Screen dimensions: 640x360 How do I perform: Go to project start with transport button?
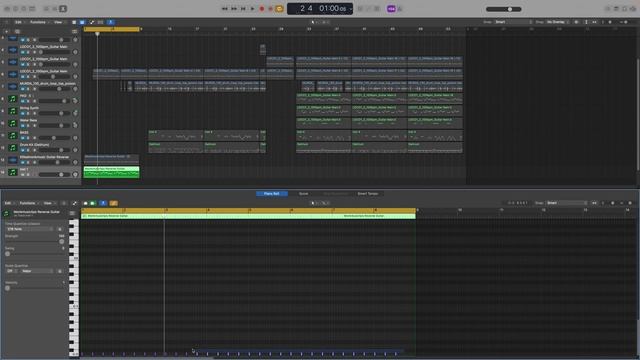point(243,9)
